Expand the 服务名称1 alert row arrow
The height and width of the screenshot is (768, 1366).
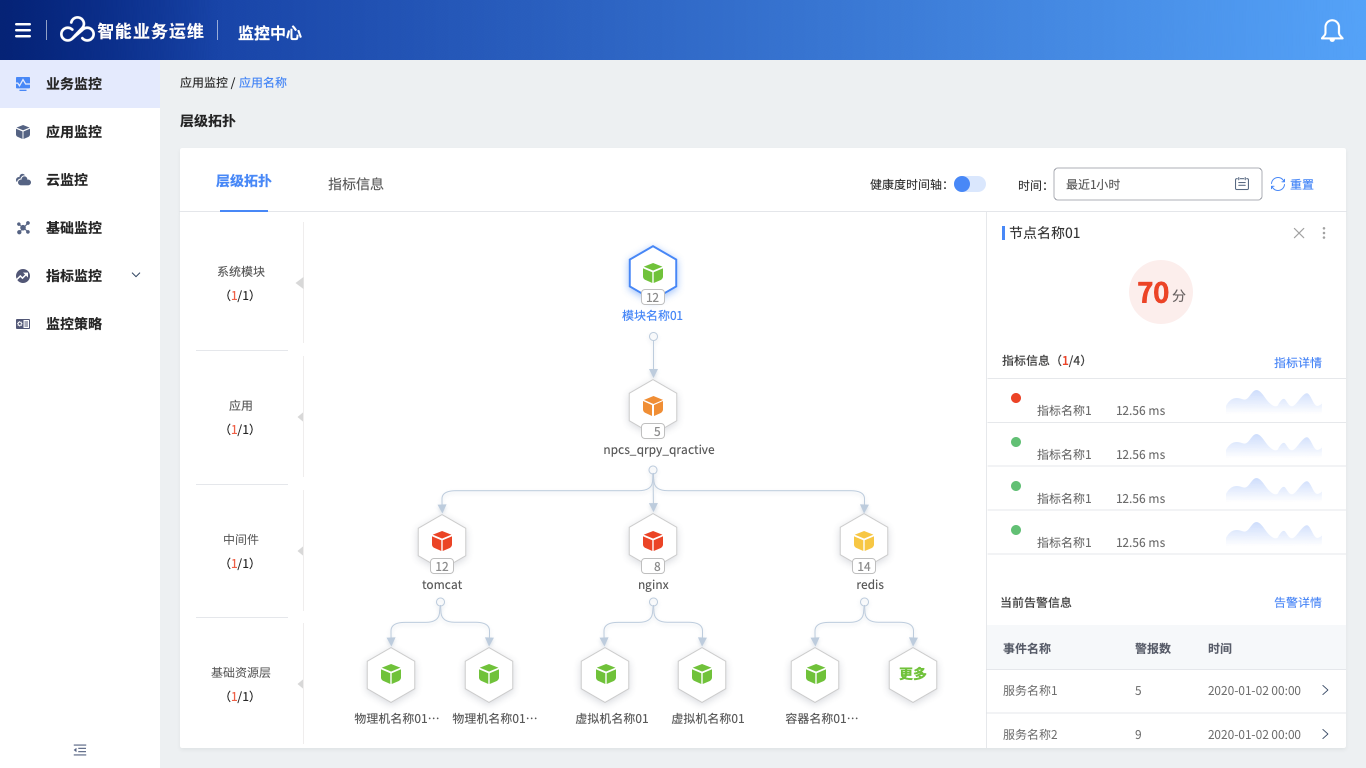tap(1325, 690)
